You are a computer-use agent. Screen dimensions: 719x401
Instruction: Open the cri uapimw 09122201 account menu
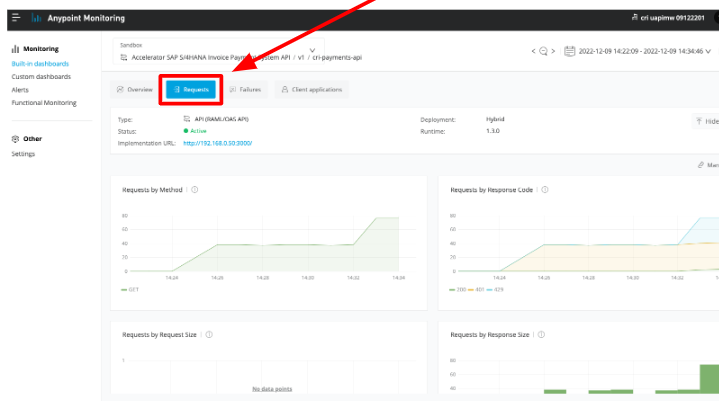pyautogui.click(x=668, y=18)
